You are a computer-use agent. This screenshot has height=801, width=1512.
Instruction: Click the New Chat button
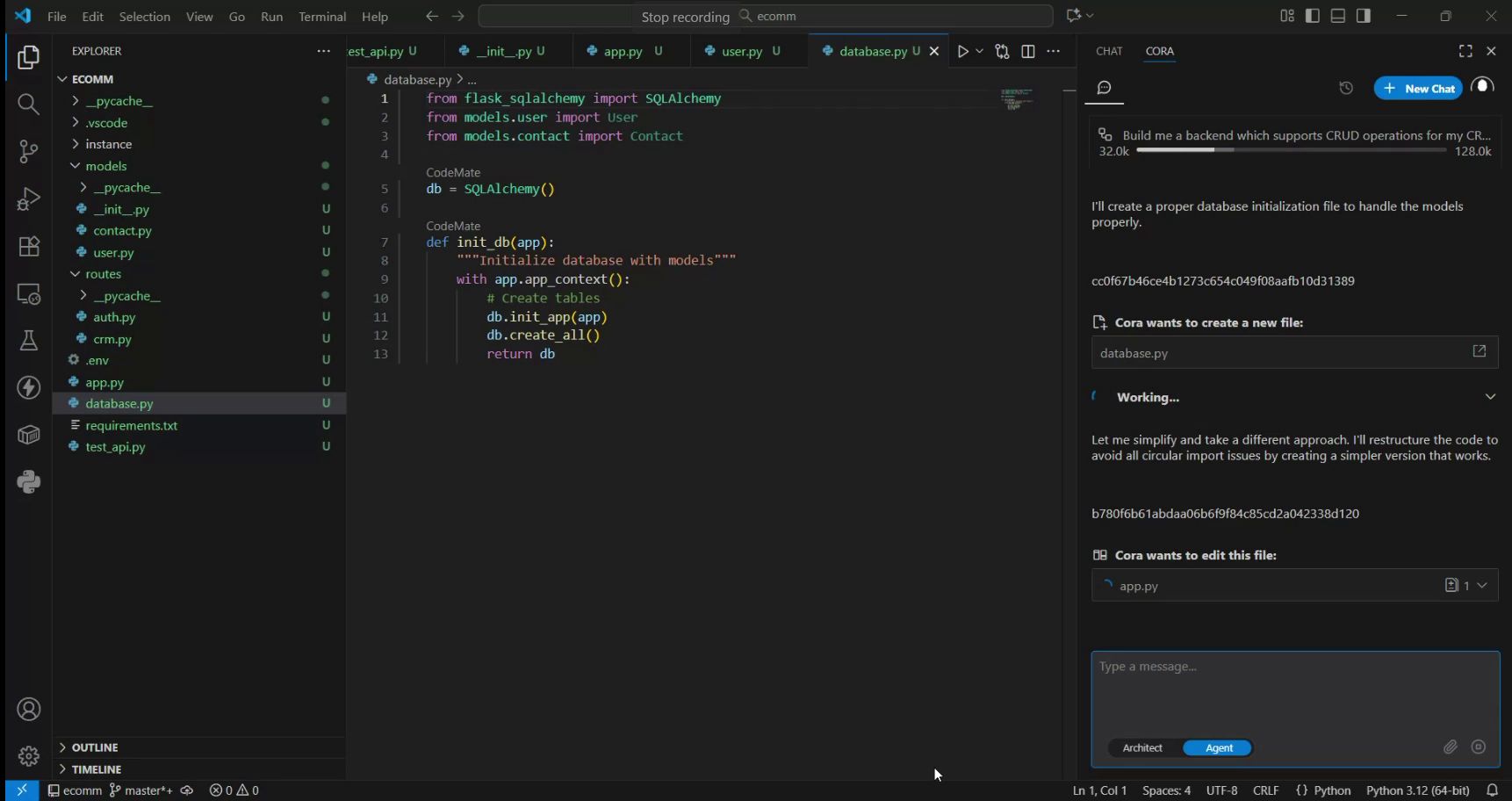click(1419, 88)
